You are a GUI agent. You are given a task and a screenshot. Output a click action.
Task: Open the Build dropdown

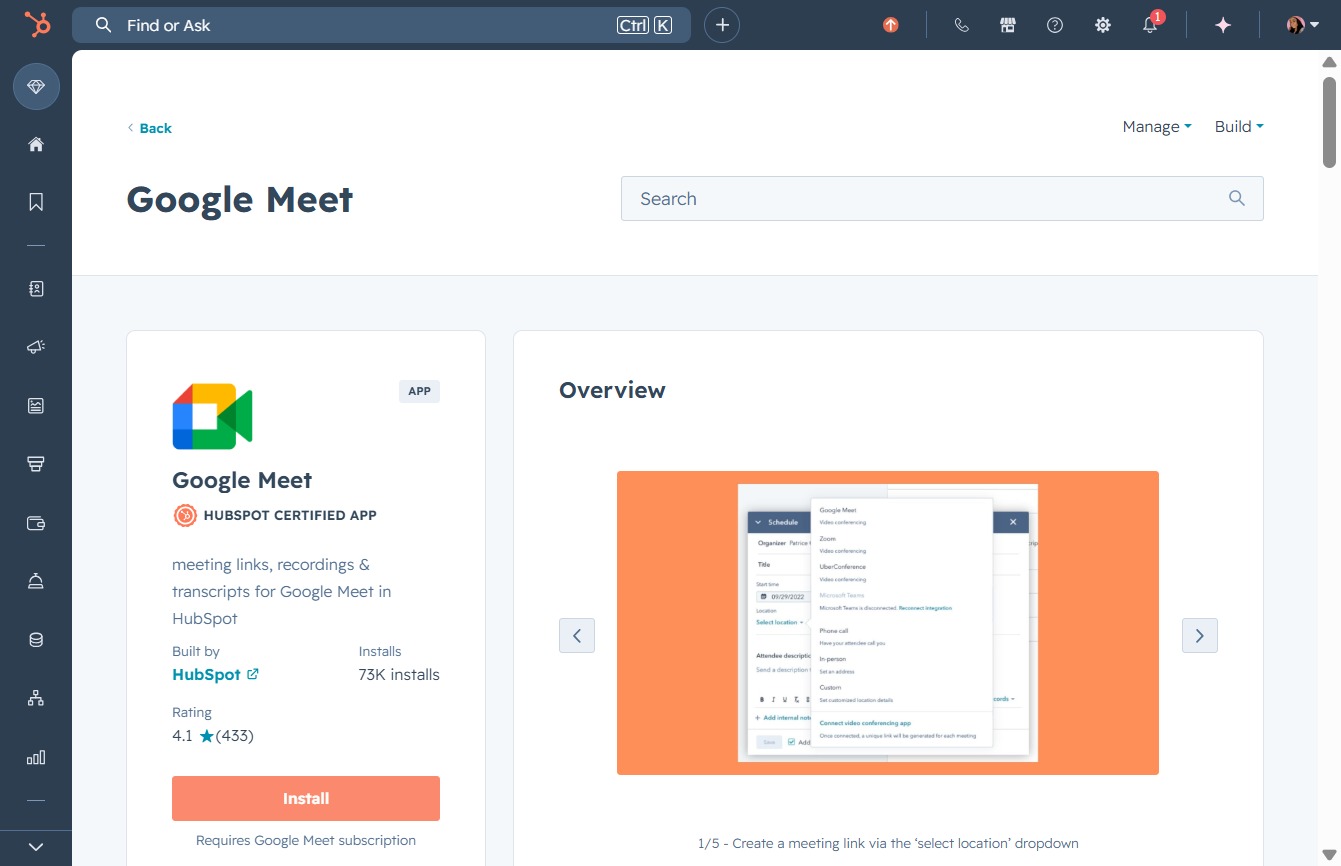coord(1239,126)
